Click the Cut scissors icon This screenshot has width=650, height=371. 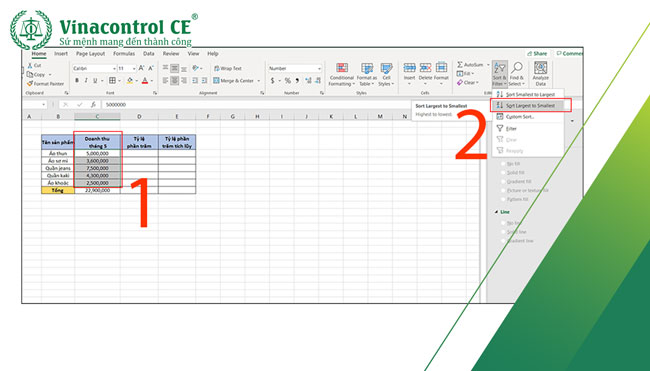[x=30, y=65]
